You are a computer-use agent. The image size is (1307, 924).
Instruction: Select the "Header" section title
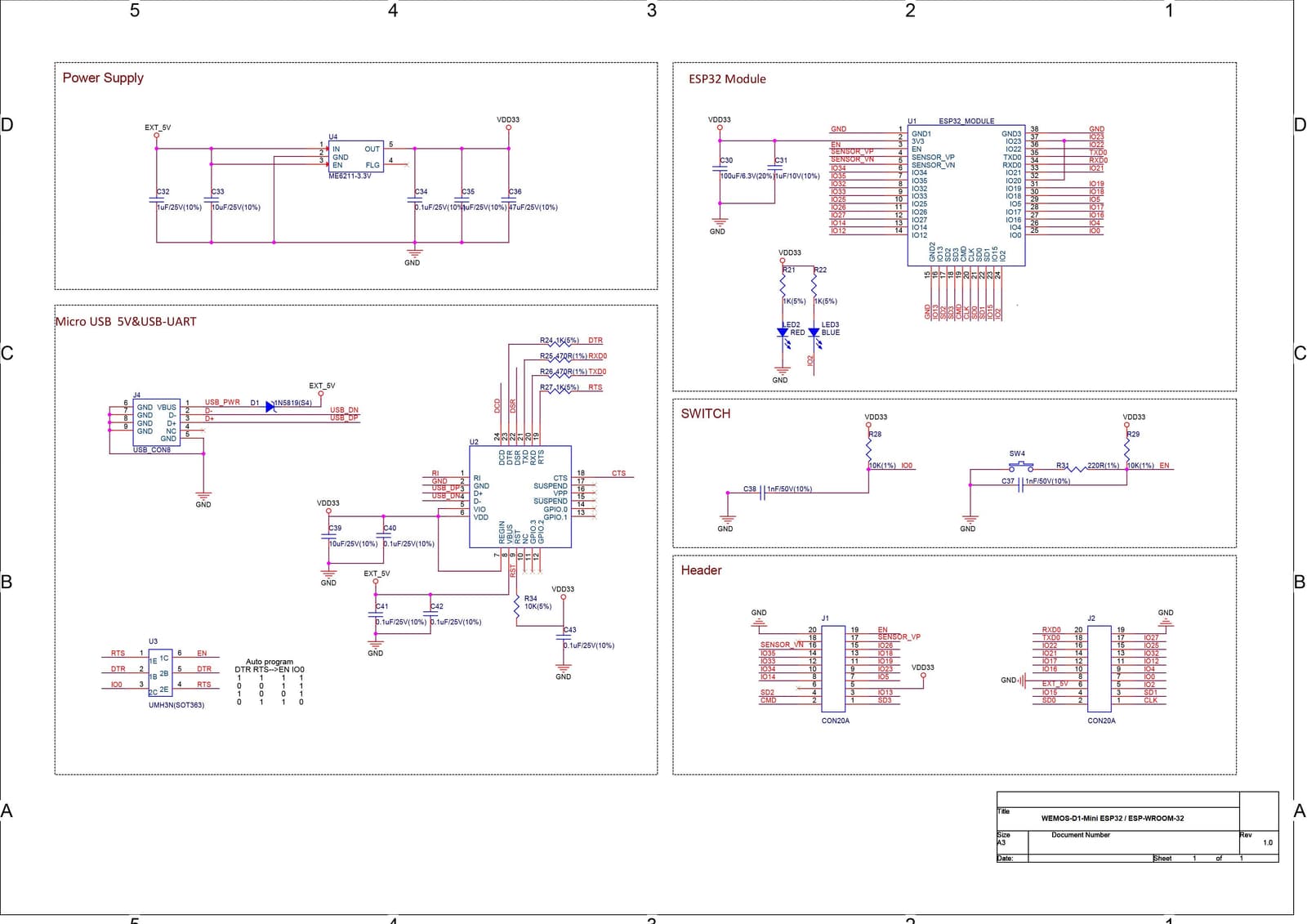702,570
